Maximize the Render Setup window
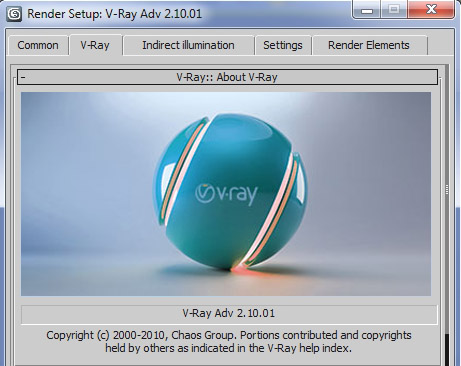The width and height of the screenshot is (461, 366). pyautogui.click(x=394, y=10)
